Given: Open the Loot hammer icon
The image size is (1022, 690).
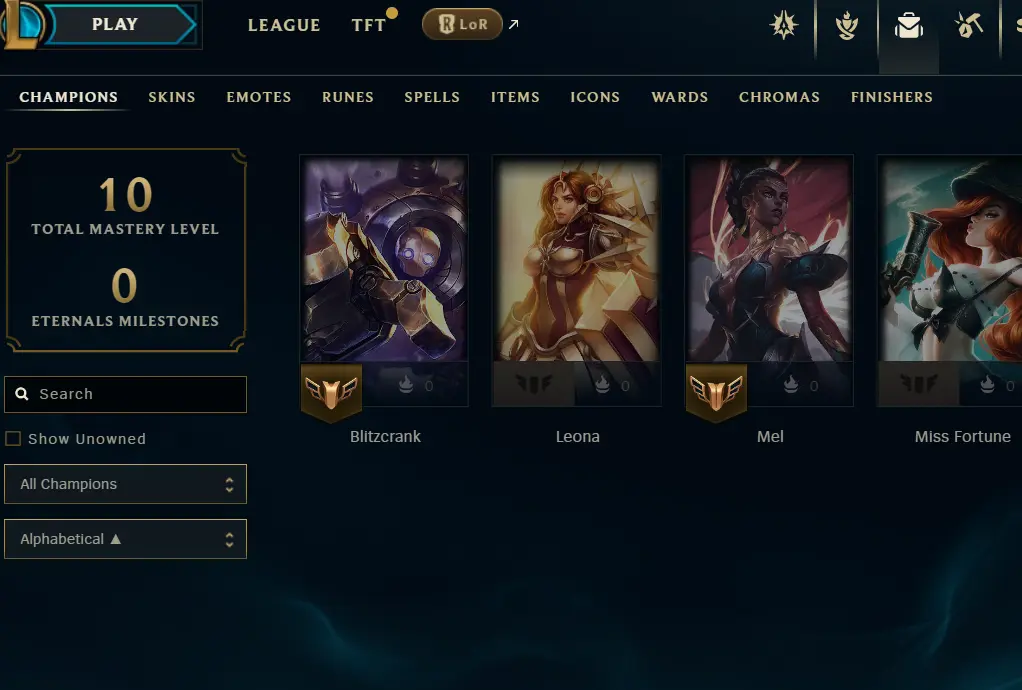Looking at the screenshot, I should point(969,25).
